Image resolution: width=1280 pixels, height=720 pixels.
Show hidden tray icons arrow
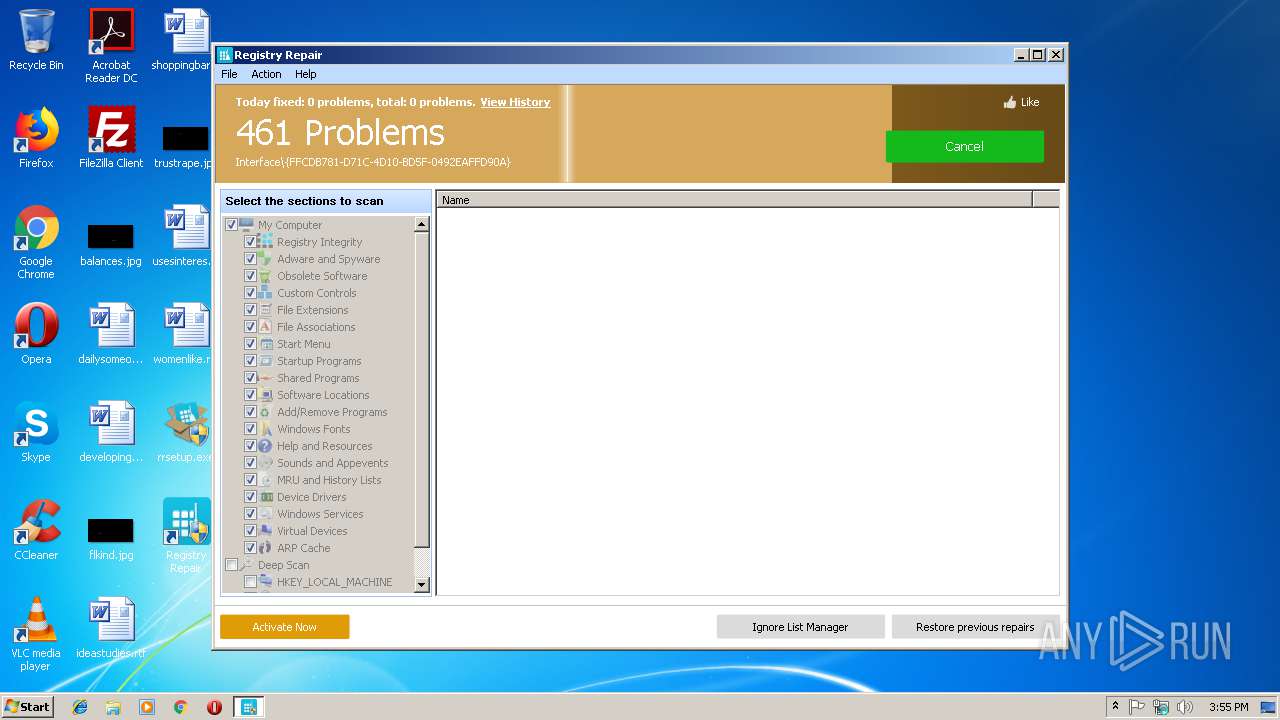1115,707
